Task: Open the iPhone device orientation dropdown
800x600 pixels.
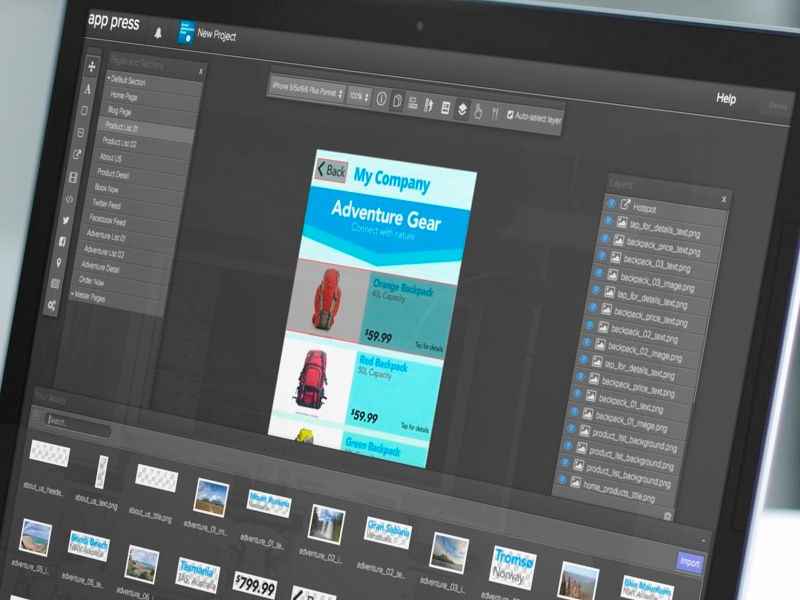Action: (307, 92)
